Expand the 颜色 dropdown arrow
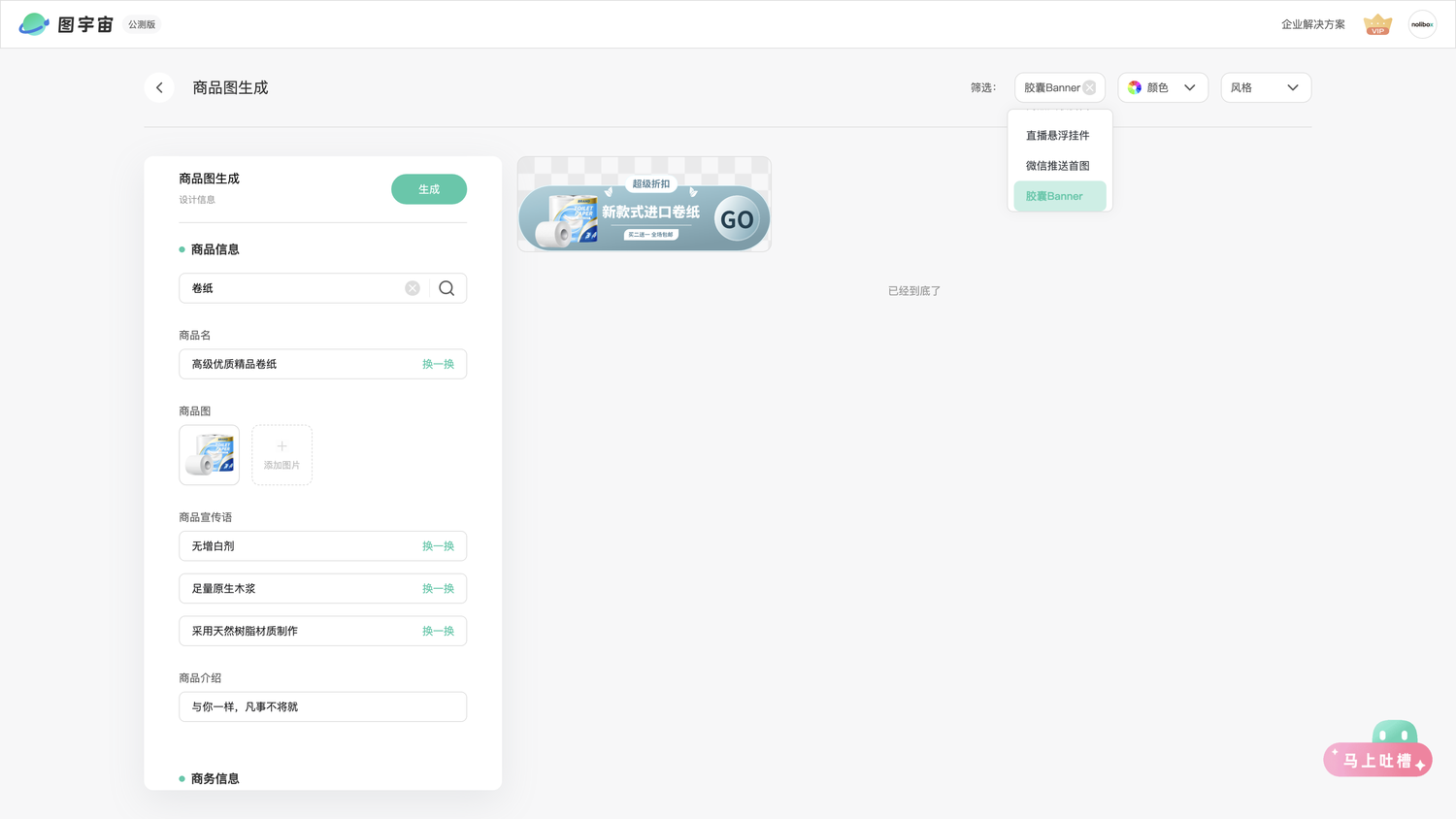 click(x=1190, y=87)
